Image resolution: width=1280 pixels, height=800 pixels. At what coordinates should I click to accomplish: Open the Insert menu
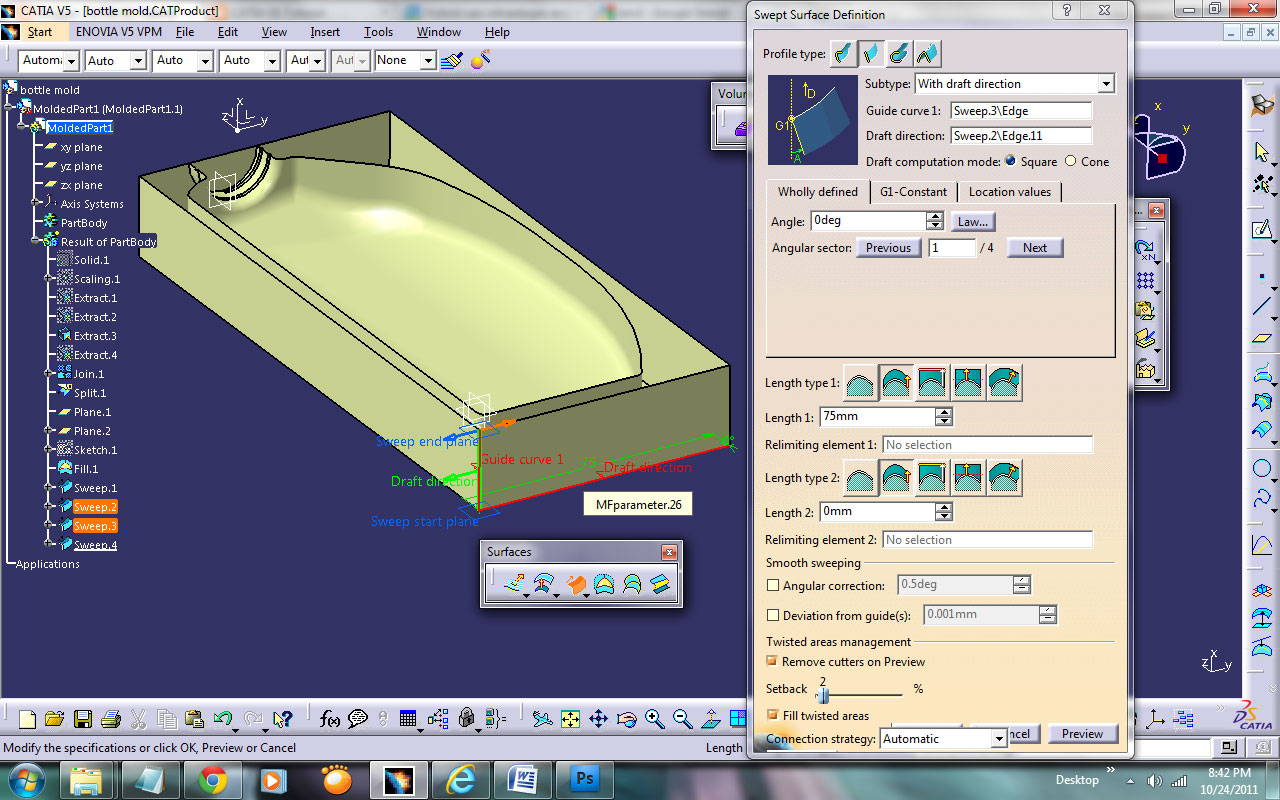click(x=325, y=32)
